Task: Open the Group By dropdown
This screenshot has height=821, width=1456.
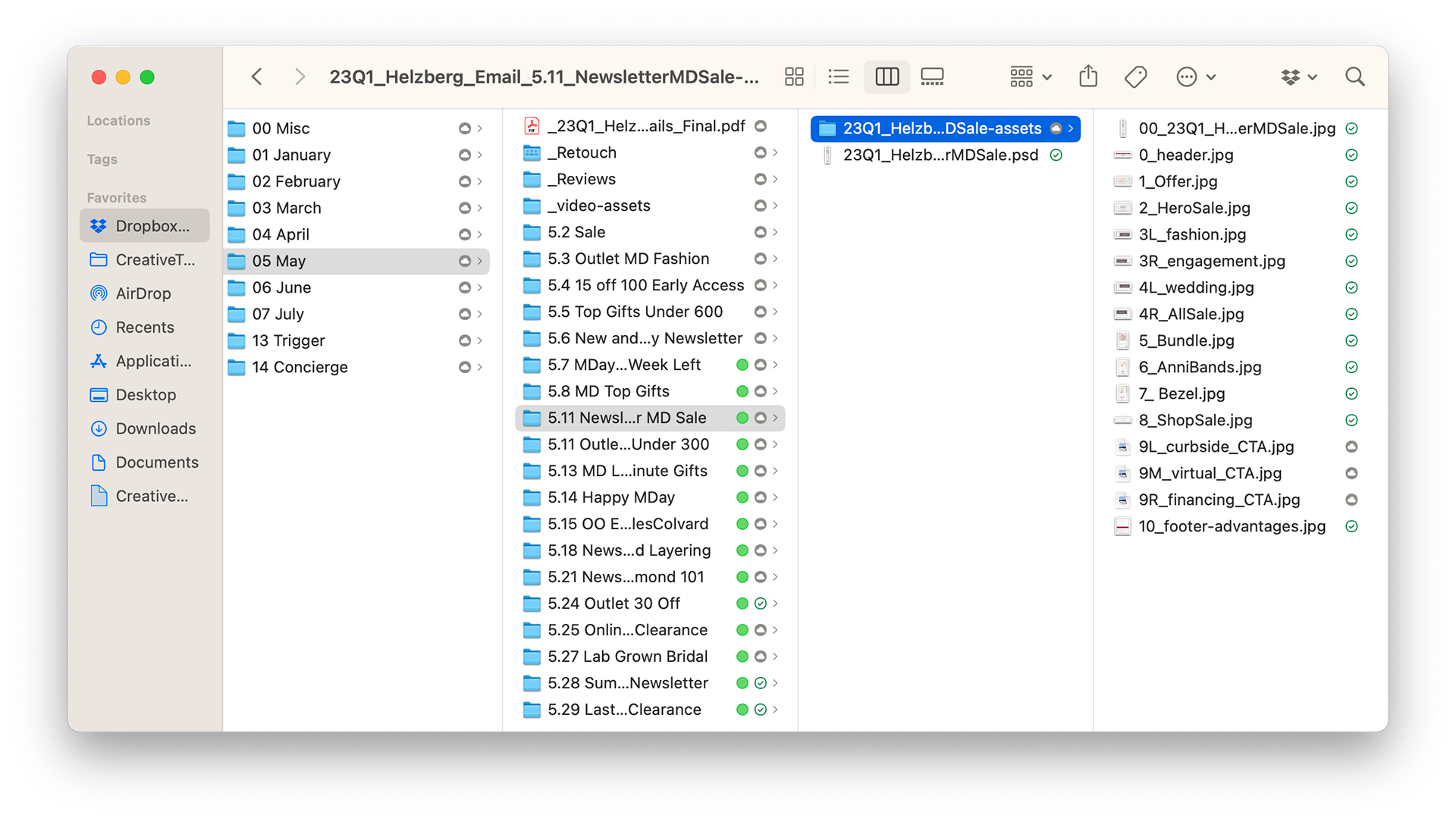Action: 1031,77
